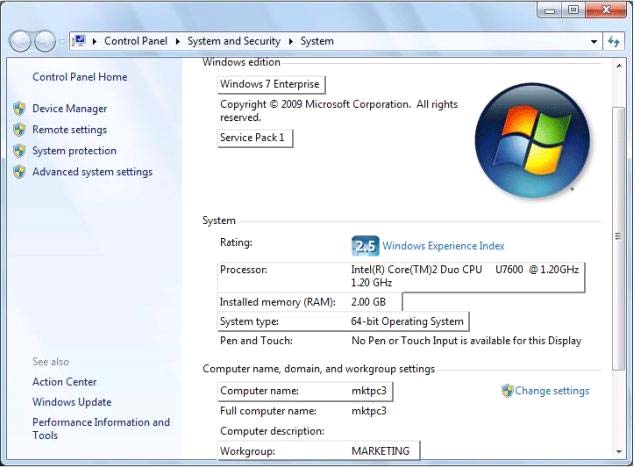Image resolution: width=635 pixels, height=468 pixels.
Task: Click shield icon beside Change settings
Action: tap(507, 391)
